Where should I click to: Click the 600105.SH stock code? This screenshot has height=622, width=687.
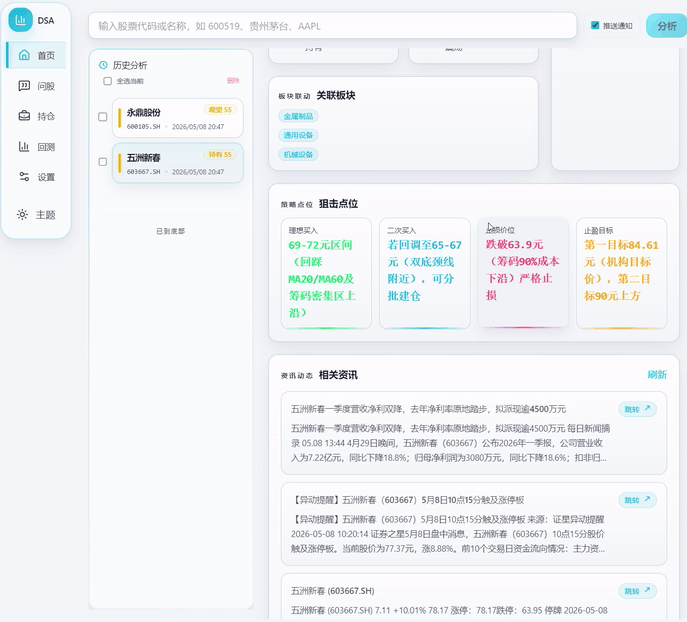pyautogui.click(x=144, y=127)
